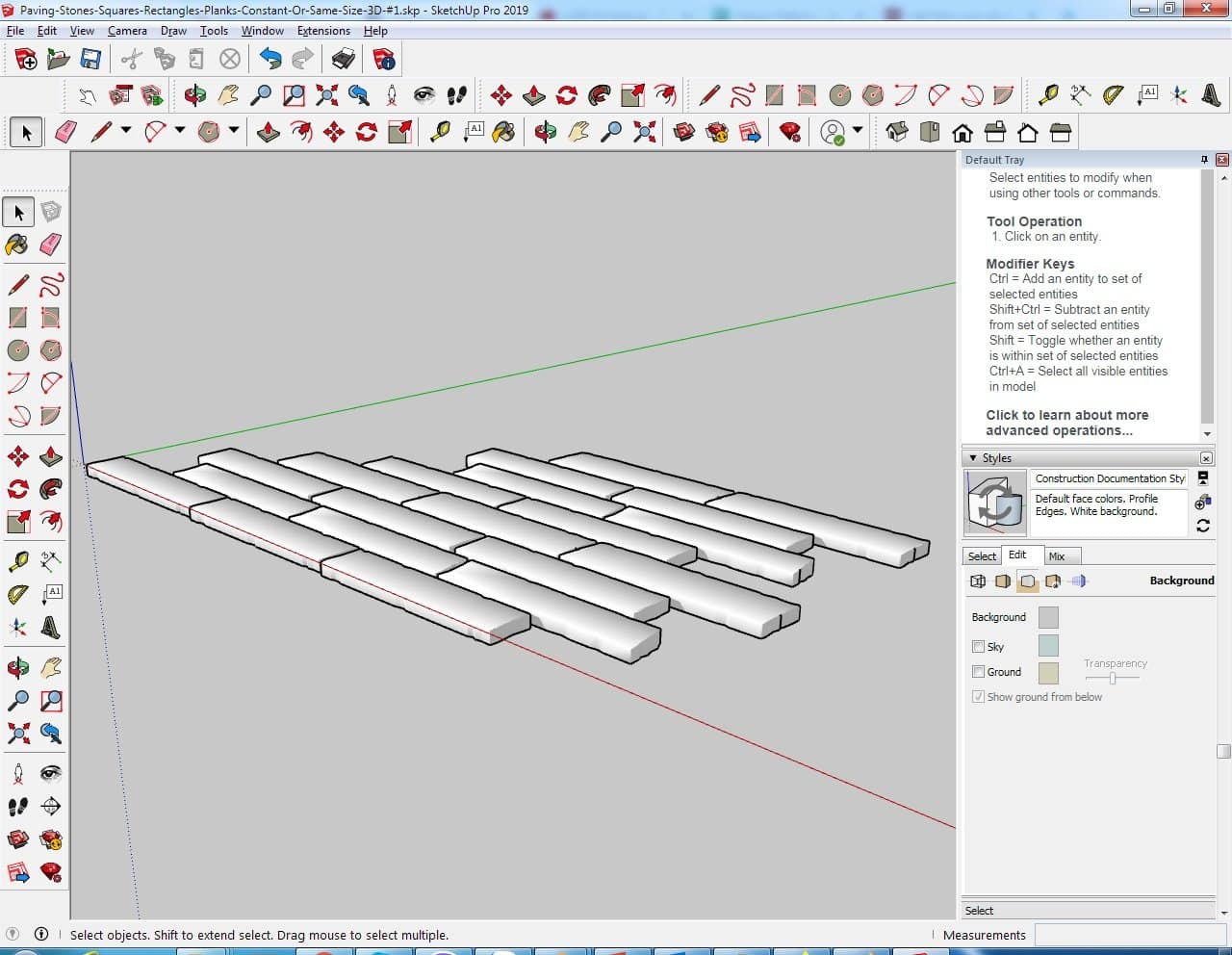This screenshot has width=1232, height=955.
Task: Choose the Tape Measure tool in left toolbar
Action: (x=17, y=561)
